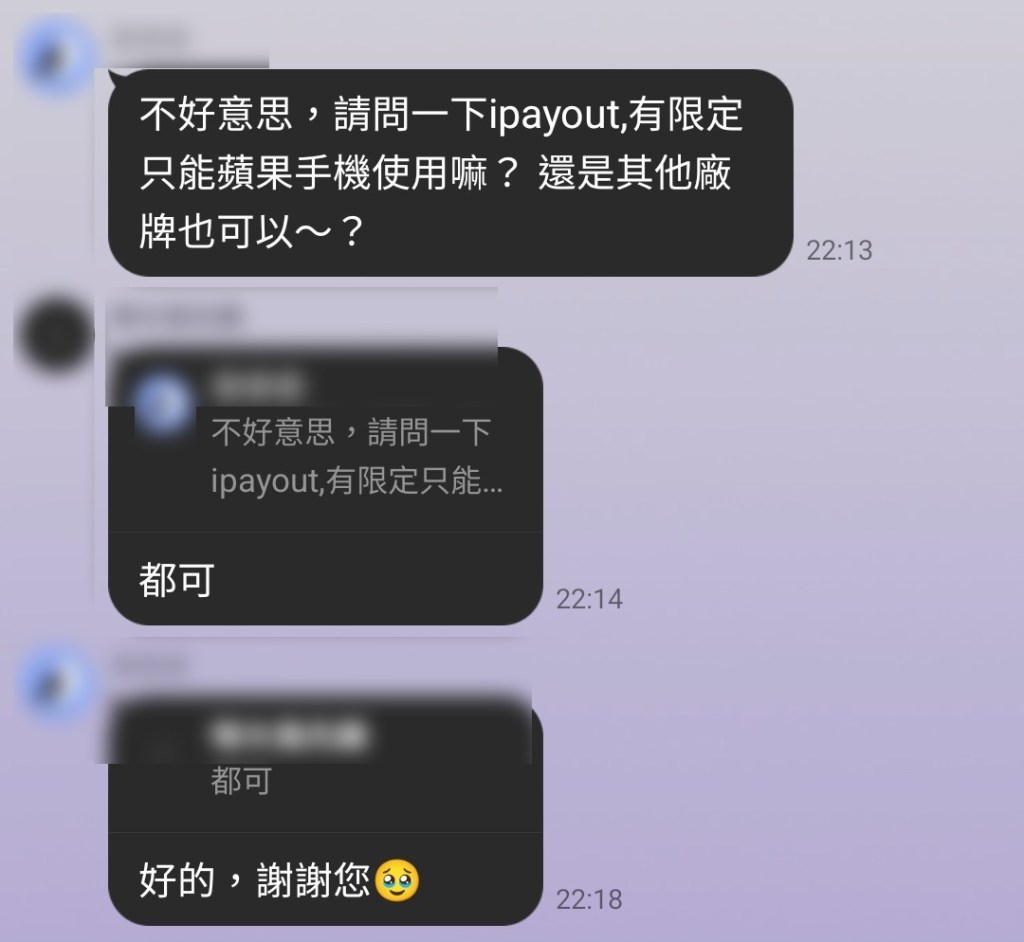The width and height of the screenshot is (1024, 942).
Task: Tap the 22:13 timestamp
Action: click(x=839, y=250)
